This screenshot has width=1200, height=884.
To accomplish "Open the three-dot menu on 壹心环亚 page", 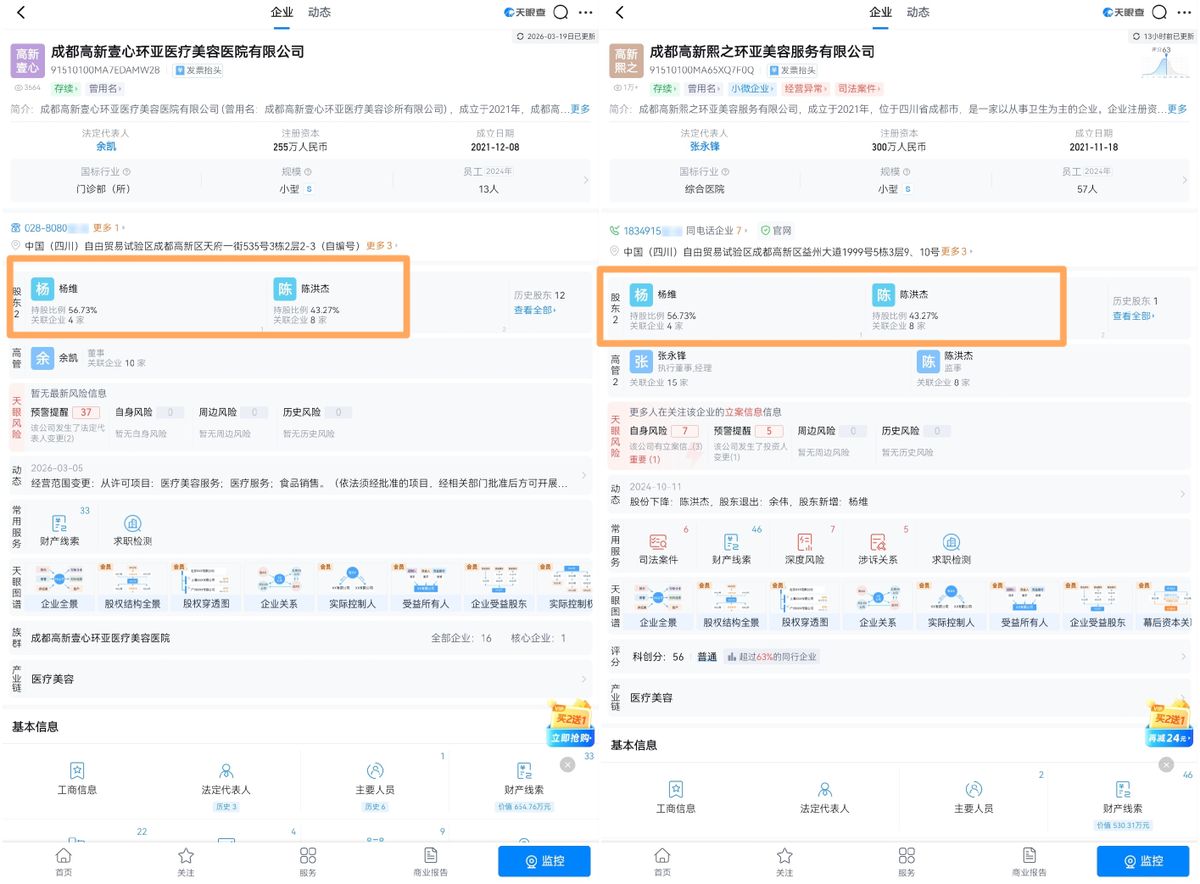I will click(585, 13).
